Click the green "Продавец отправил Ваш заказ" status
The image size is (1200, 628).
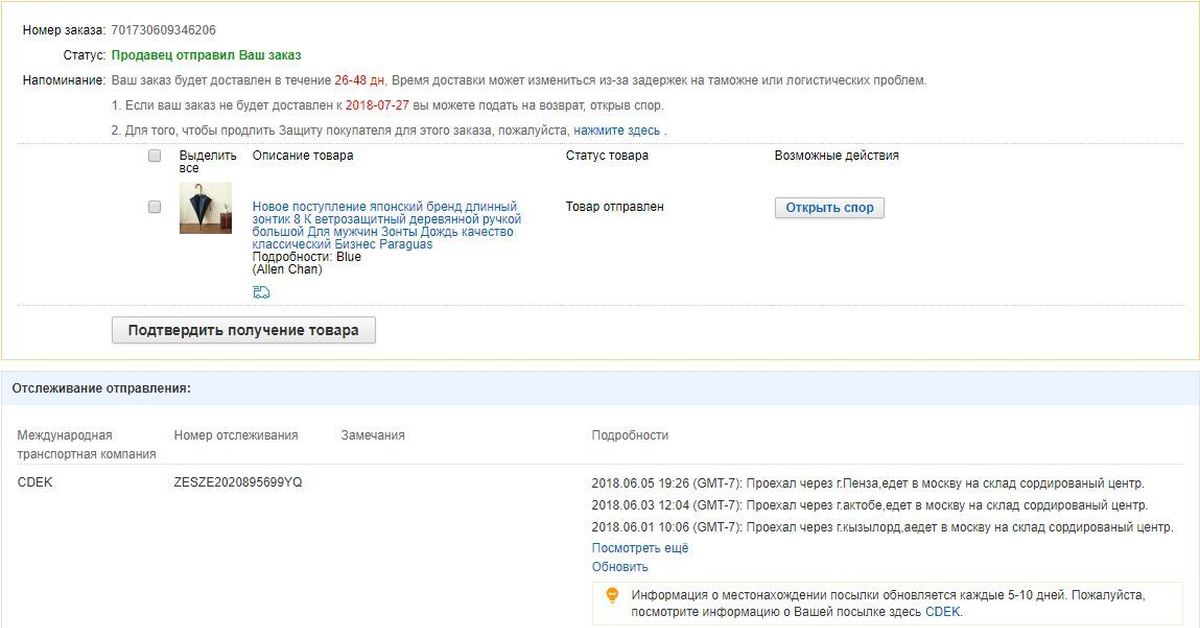(206, 55)
